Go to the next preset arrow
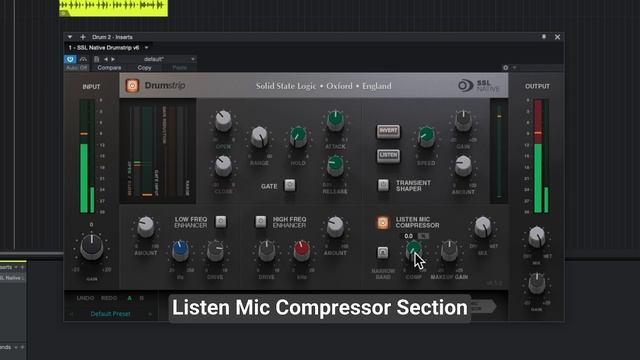Screen dimensions: 640x360 pos(113,59)
